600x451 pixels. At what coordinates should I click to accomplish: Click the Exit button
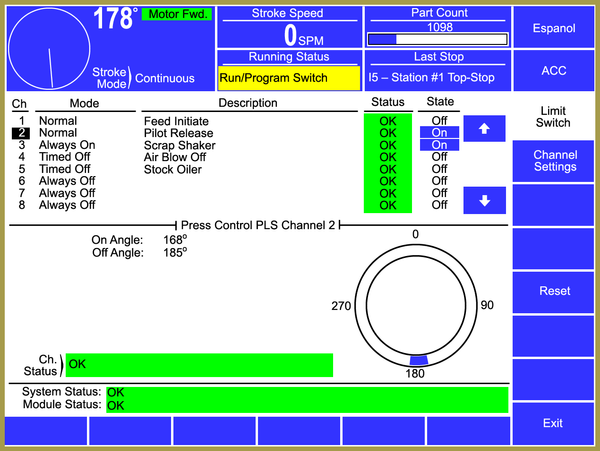click(x=553, y=423)
